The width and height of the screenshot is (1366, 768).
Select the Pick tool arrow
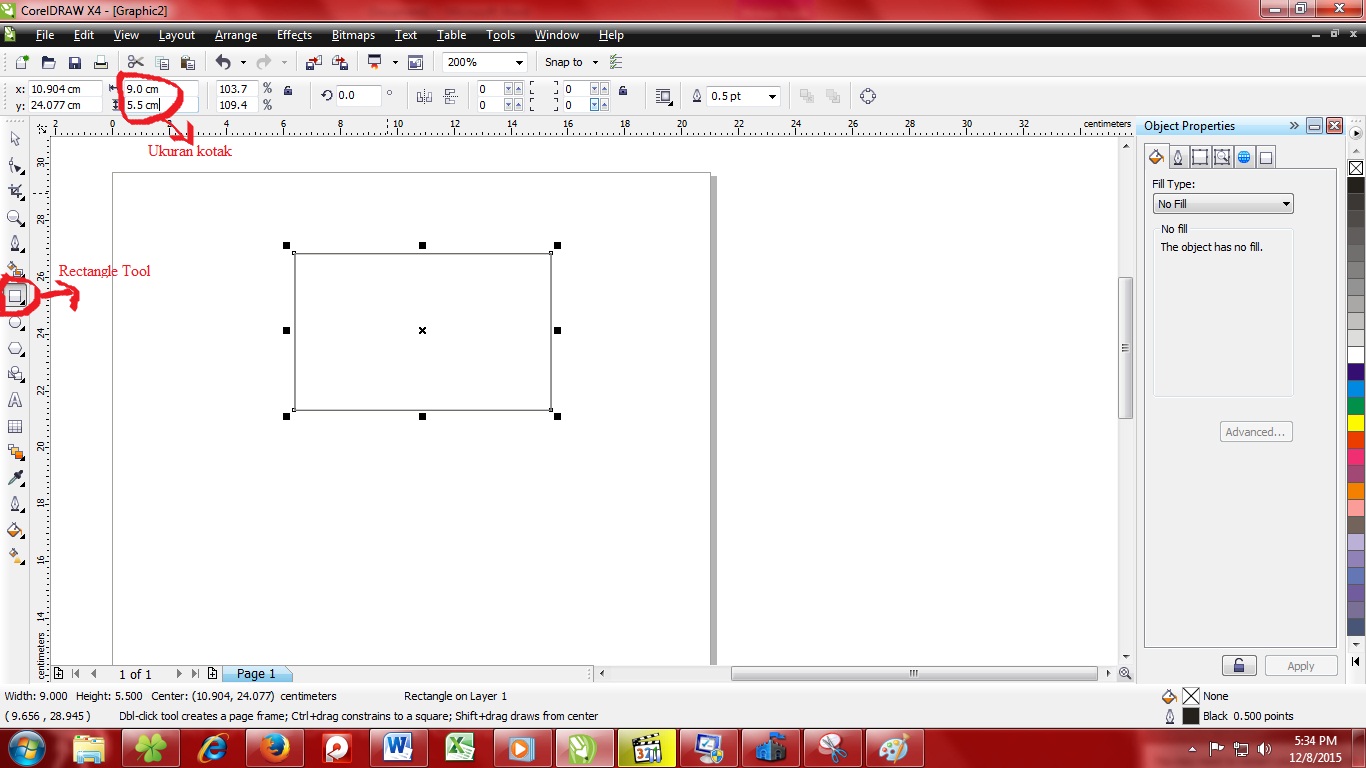[15, 139]
